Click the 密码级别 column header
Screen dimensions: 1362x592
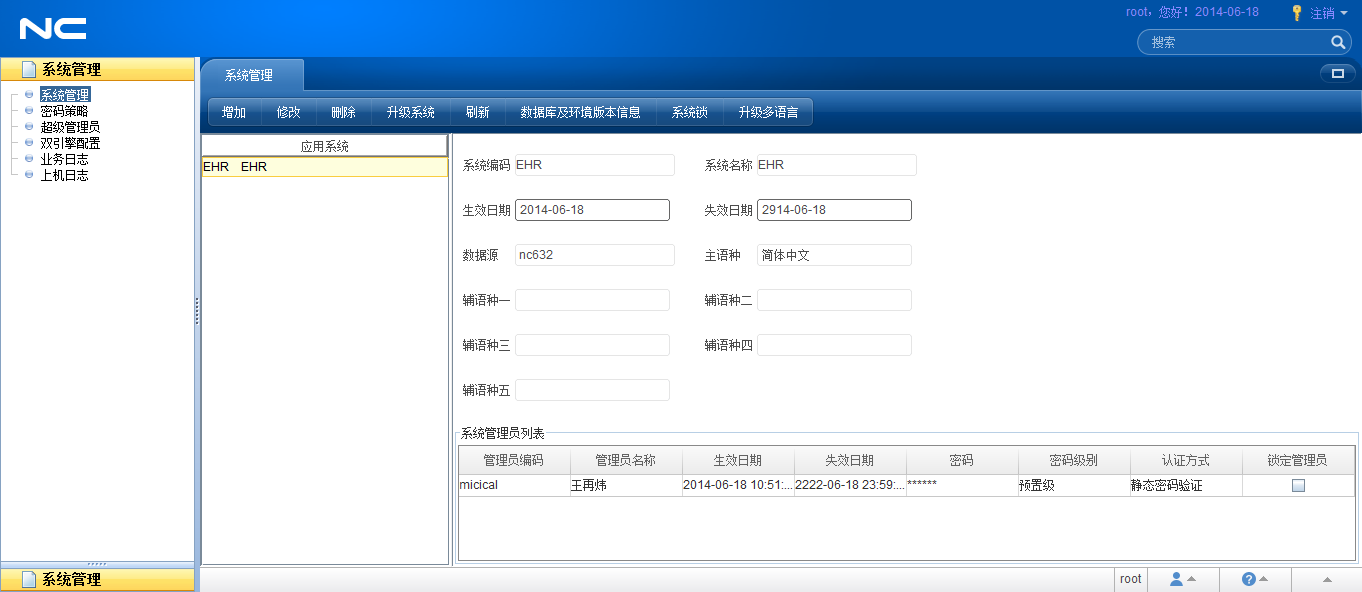tap(1074, 460)
